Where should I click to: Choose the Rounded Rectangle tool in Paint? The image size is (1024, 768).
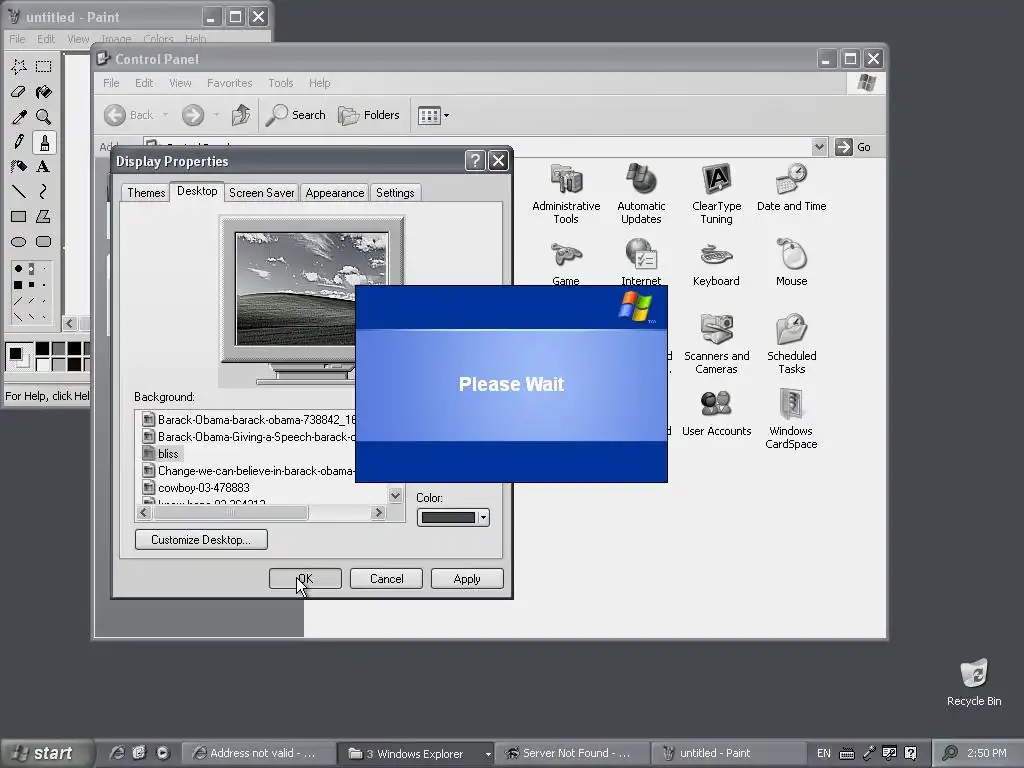(x=44, y=242)
